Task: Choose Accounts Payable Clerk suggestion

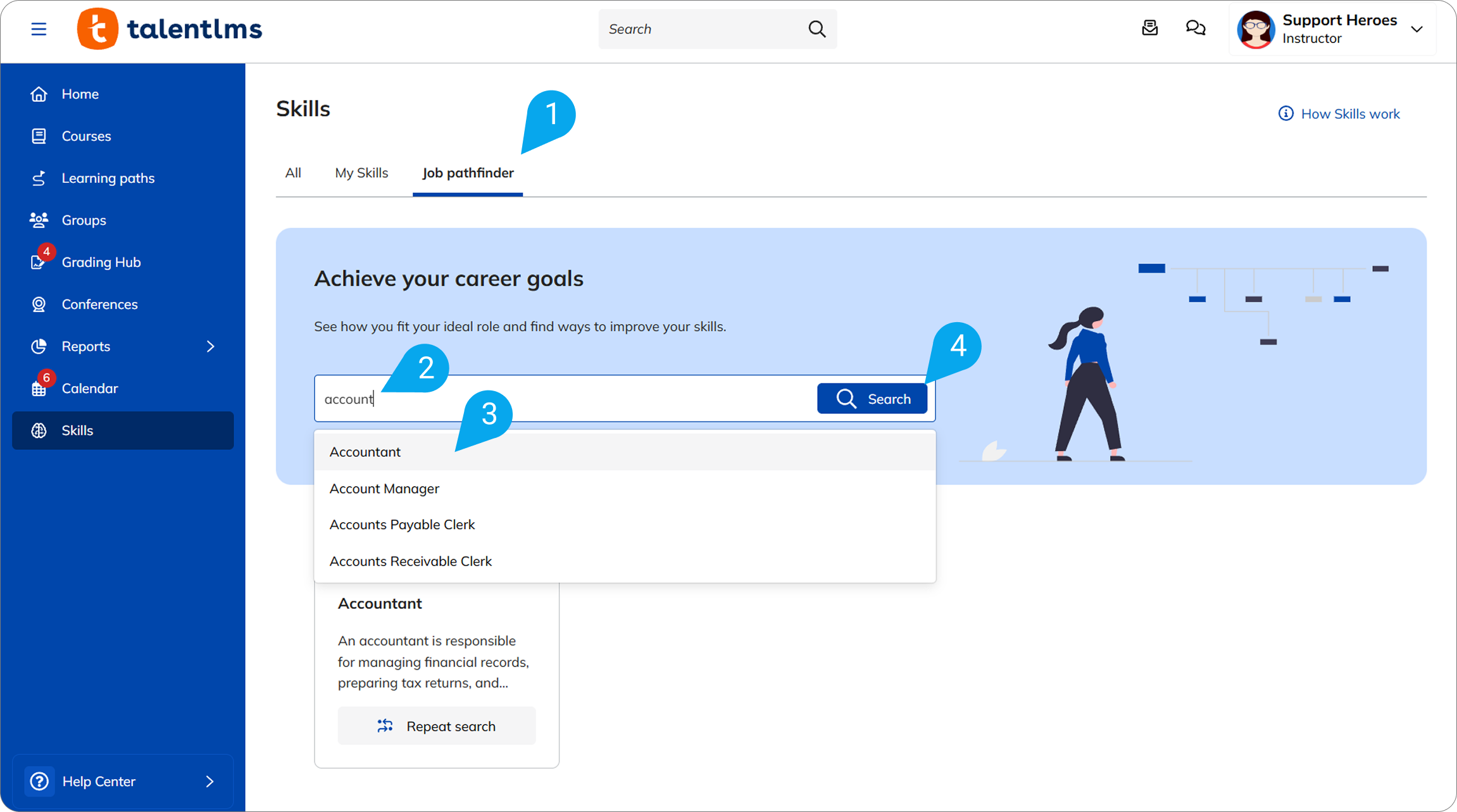Action: [402, 525]
